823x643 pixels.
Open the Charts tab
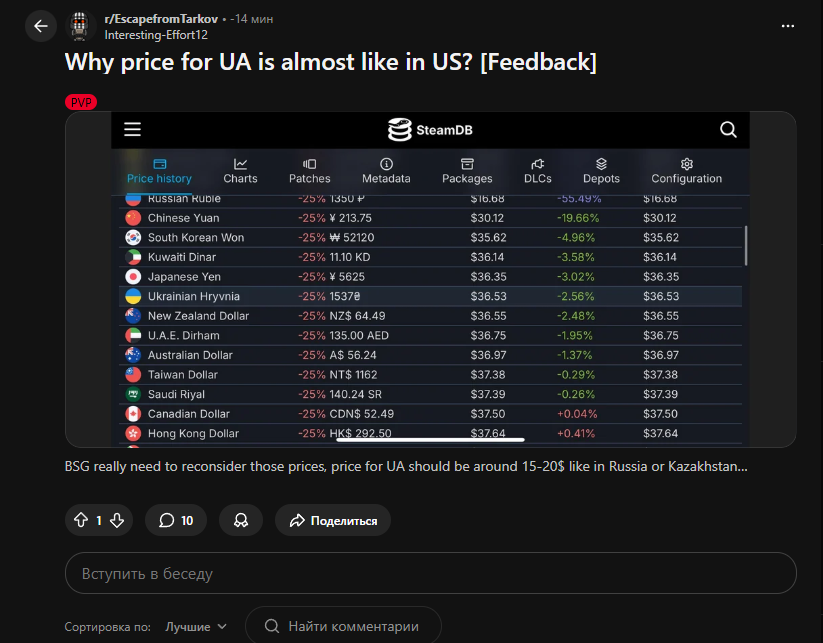click(x=240, y=170)
